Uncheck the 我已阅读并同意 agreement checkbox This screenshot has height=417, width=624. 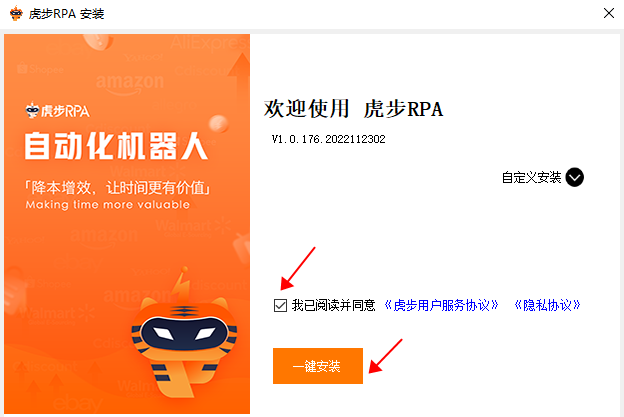[281, 306]
